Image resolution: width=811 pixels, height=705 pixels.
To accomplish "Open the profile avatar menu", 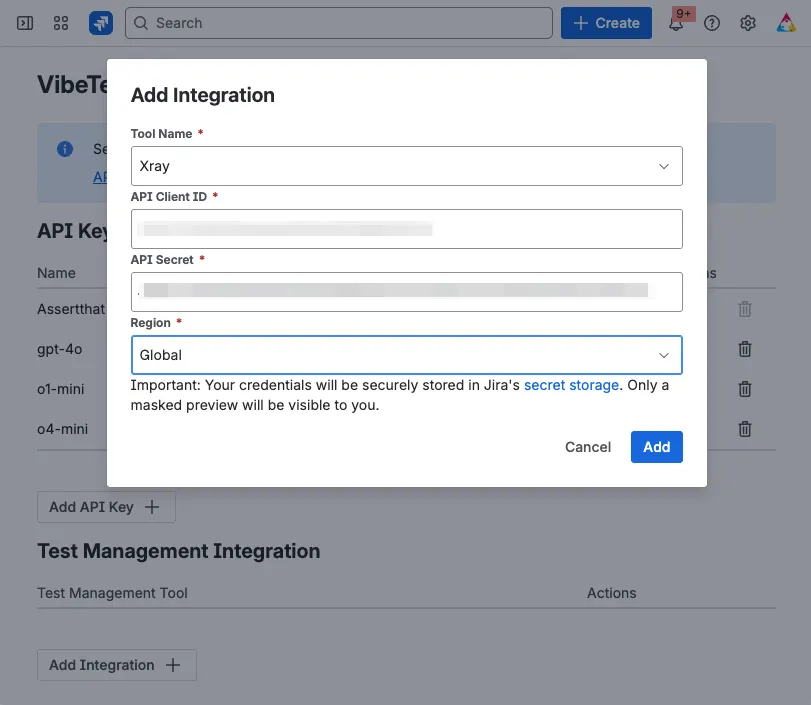I will tap(786, 23).
